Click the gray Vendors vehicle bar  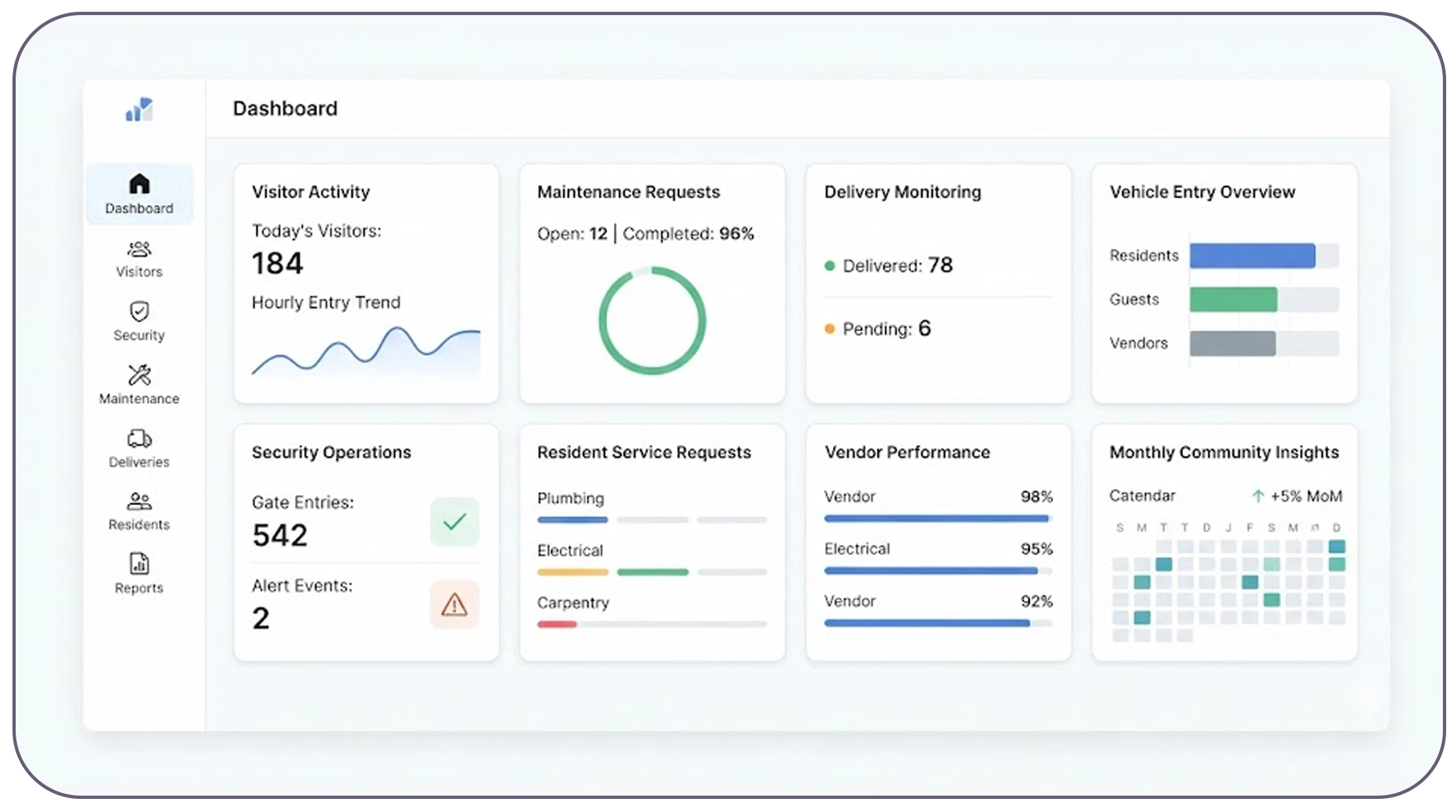coord(1233,343)
